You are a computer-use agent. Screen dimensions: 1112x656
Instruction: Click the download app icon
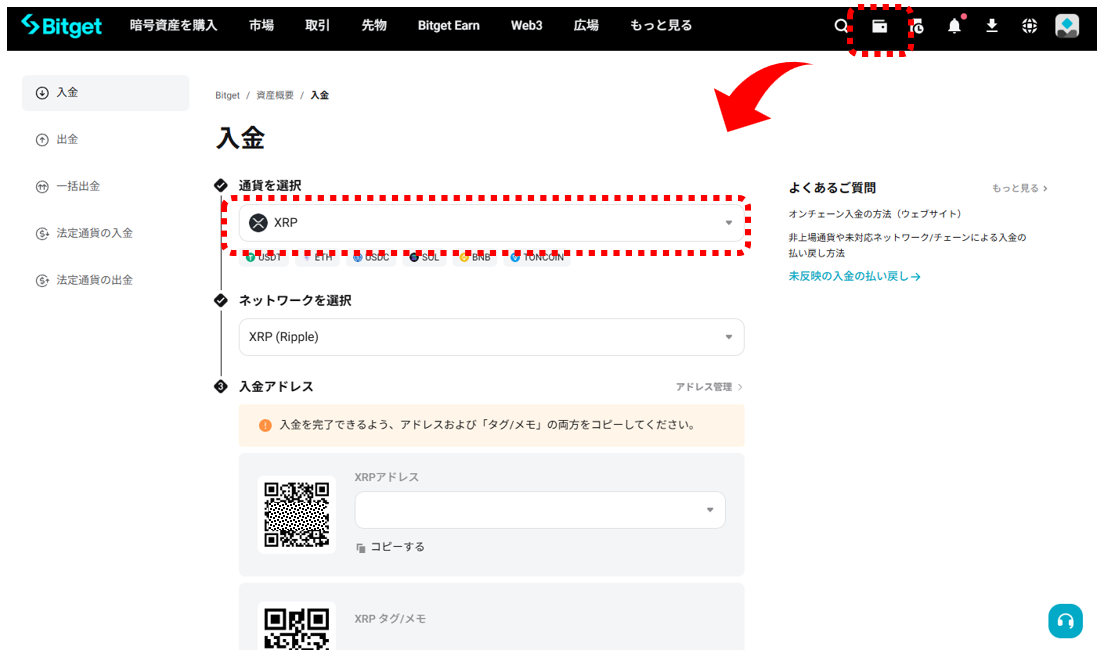[992, 26]
